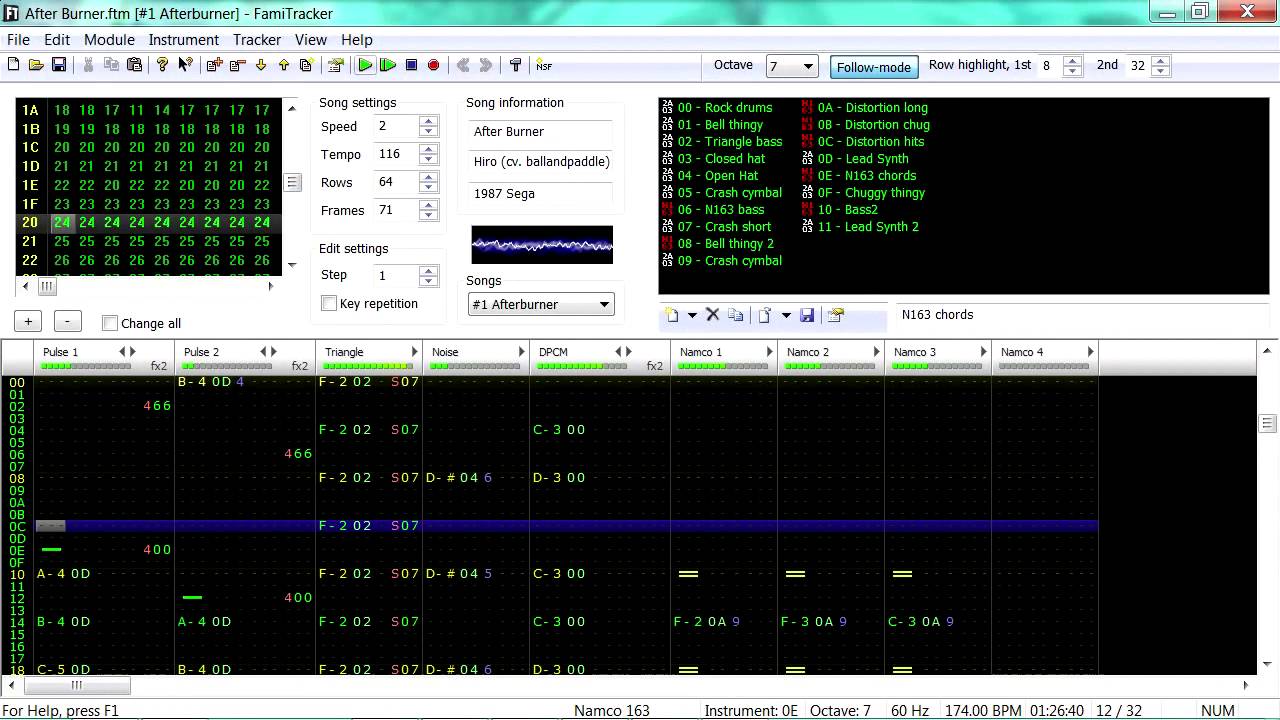
Task: Play and loop the current pattern
Action: coord(388,65)
